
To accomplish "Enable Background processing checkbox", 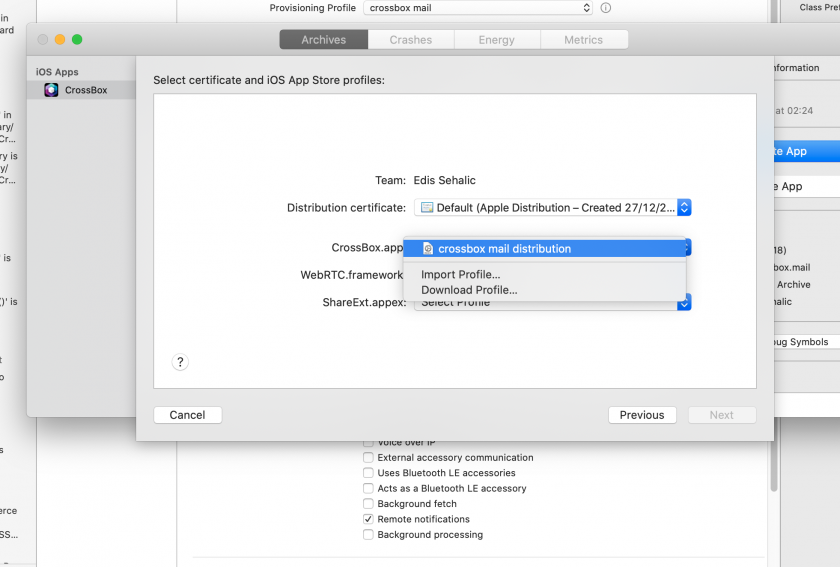I will pos(368,534).
